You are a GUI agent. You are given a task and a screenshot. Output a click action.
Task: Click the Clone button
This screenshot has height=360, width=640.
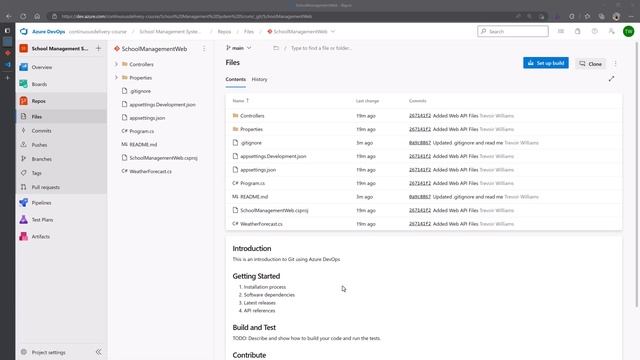pos(591,64)
